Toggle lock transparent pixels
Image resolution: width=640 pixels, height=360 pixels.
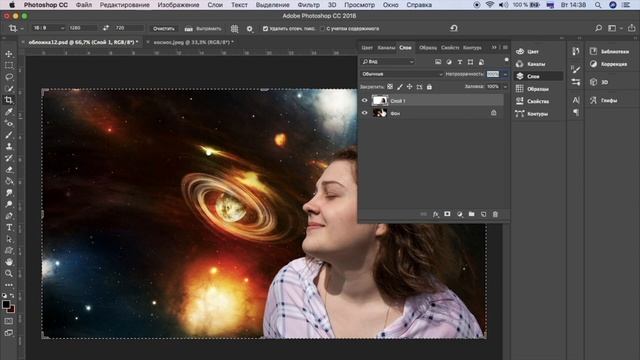click(x=390, y=87)
